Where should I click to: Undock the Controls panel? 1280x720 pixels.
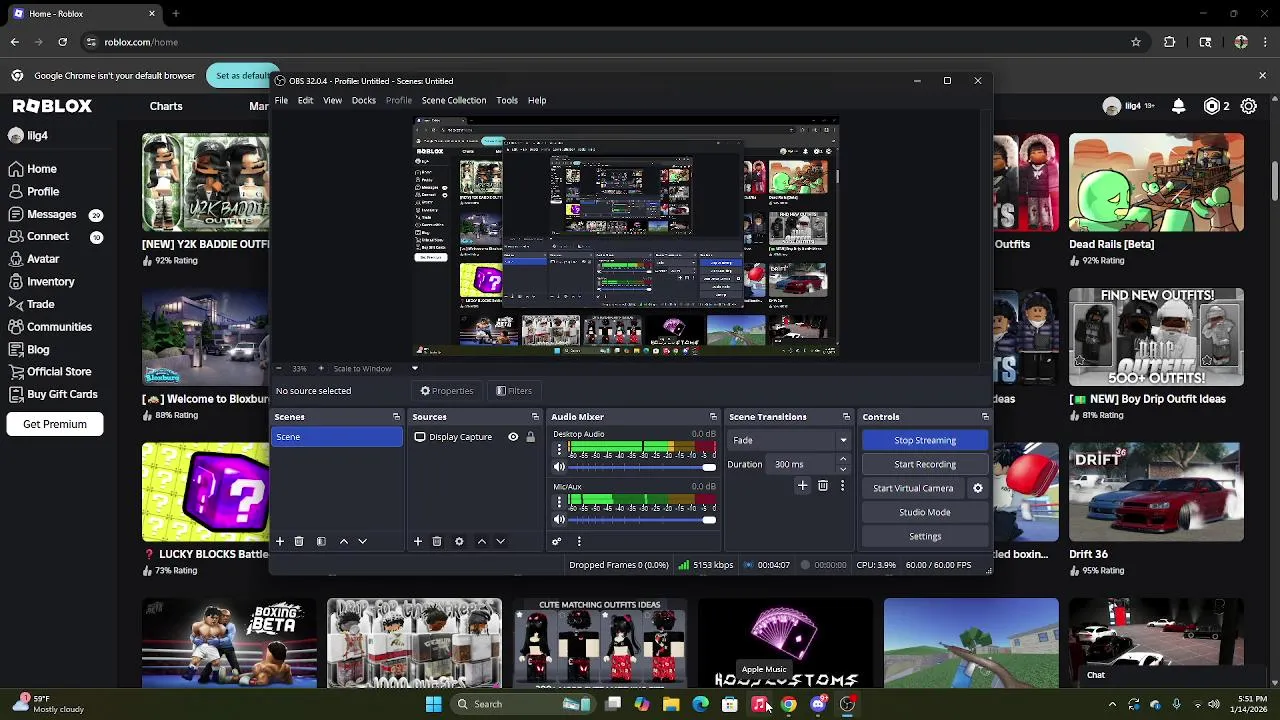coord(985,417)
